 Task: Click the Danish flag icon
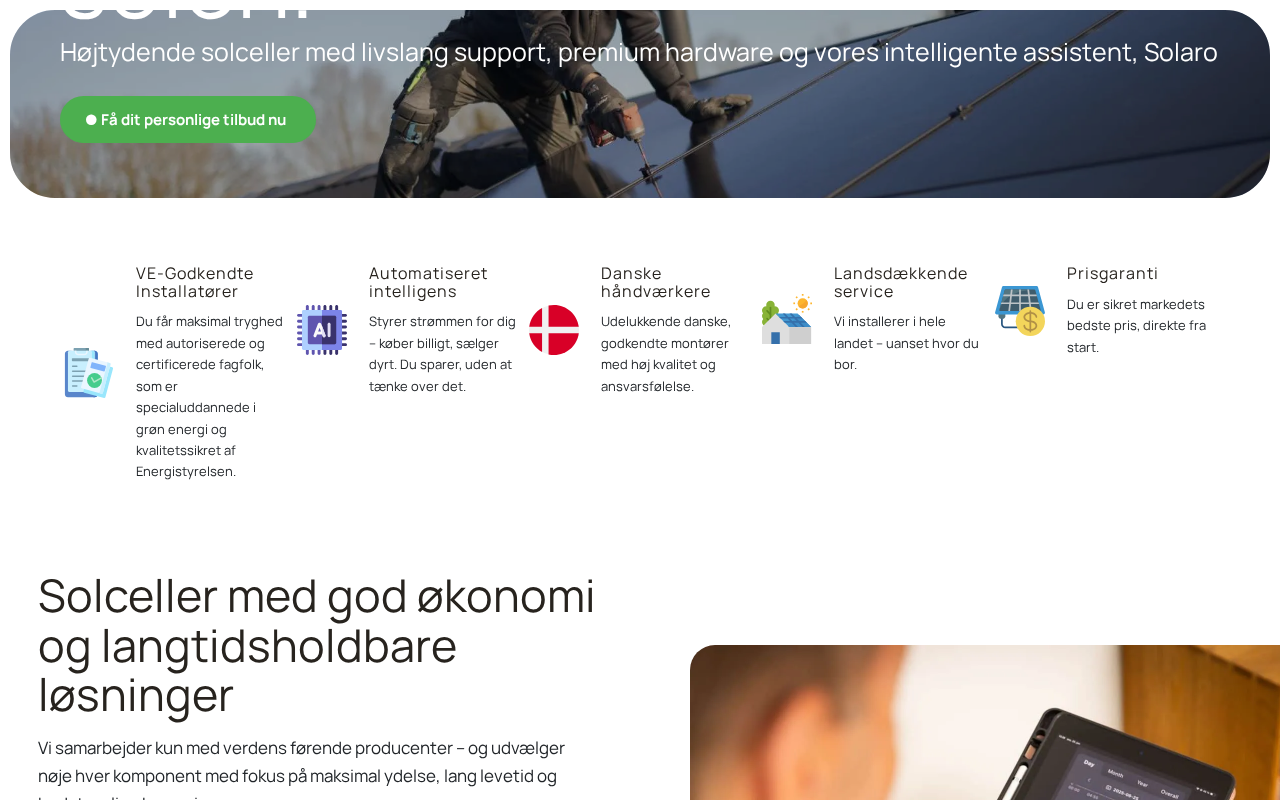[554, 330]
